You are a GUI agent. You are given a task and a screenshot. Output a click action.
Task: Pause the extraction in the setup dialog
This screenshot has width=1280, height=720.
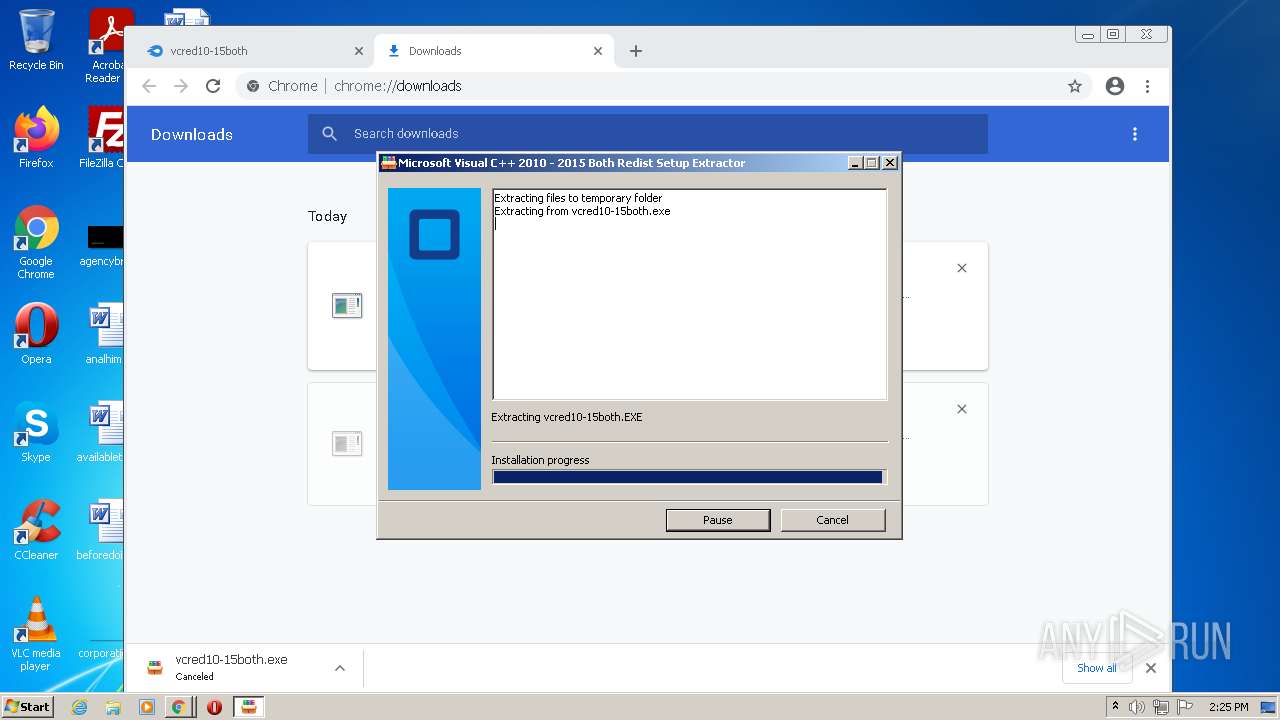(x=718, y=520)
